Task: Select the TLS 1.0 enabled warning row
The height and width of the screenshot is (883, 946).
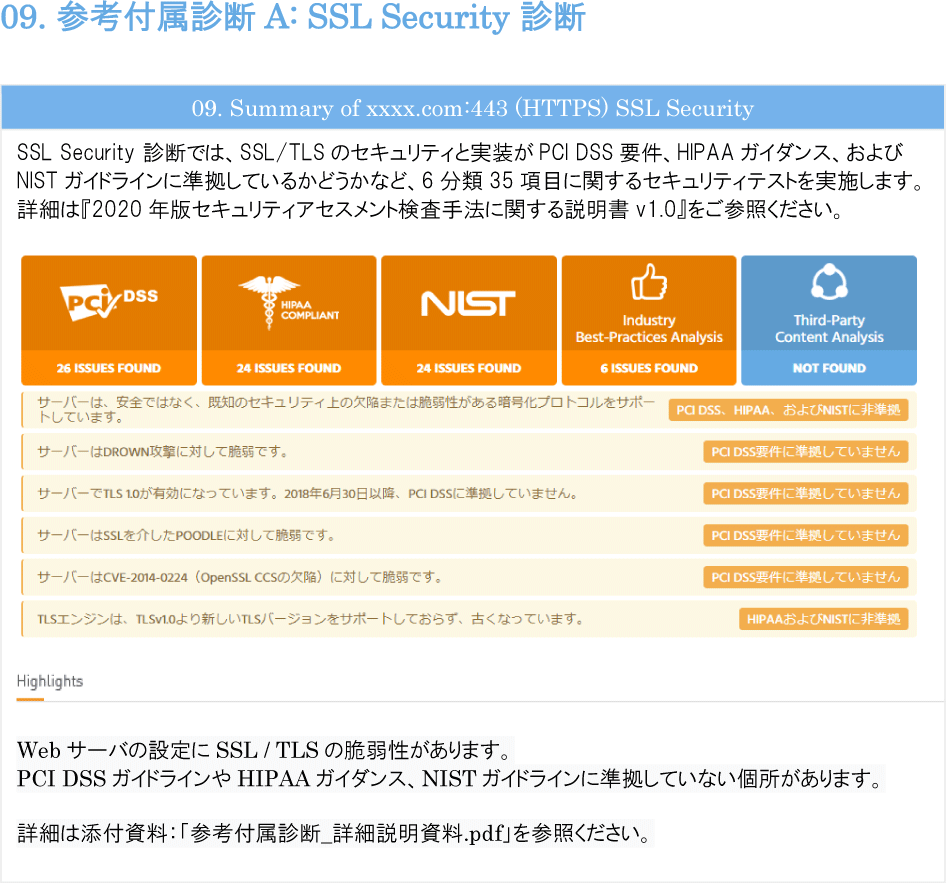Action: tap(469, 493)
